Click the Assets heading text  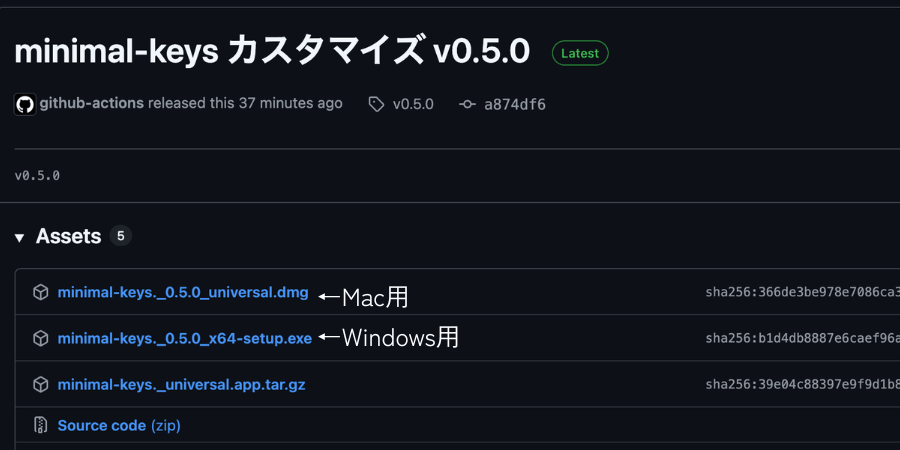pyautogui.click(x=68, y=236)
